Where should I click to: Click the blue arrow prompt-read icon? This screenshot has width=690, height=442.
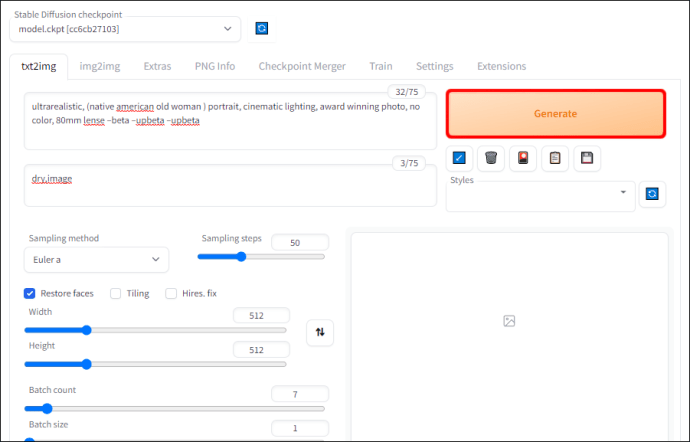coord(459,158)
